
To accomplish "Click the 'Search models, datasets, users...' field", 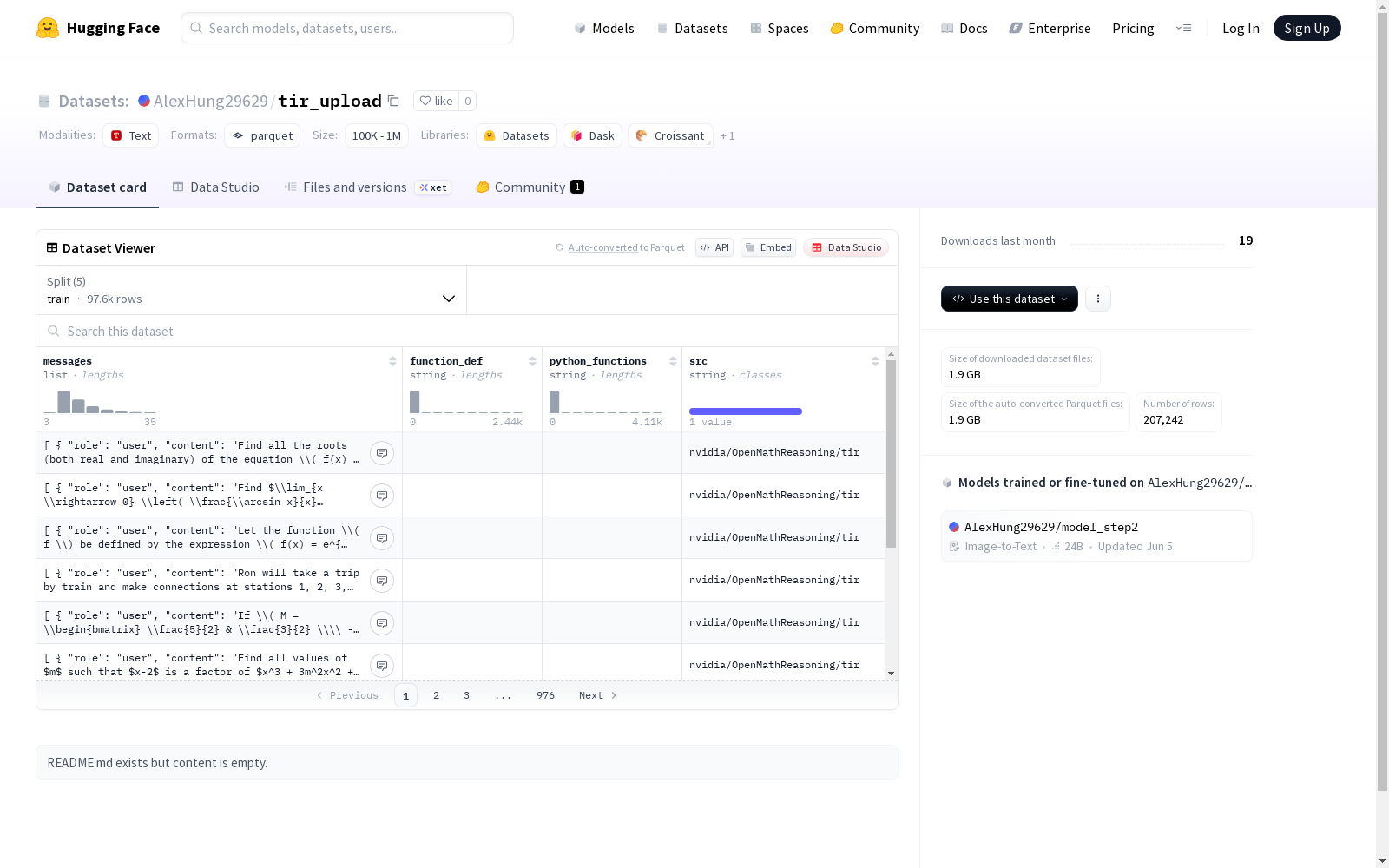I will [x=347, y=28].
